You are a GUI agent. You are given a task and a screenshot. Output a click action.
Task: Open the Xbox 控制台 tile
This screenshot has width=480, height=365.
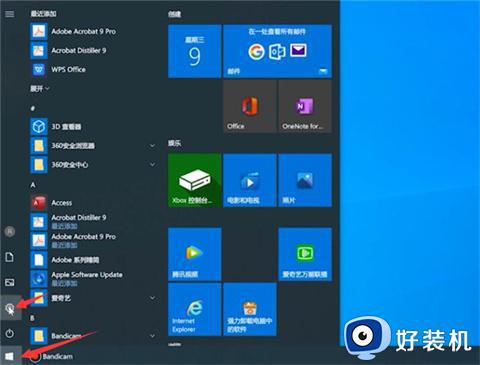point(195,180)
